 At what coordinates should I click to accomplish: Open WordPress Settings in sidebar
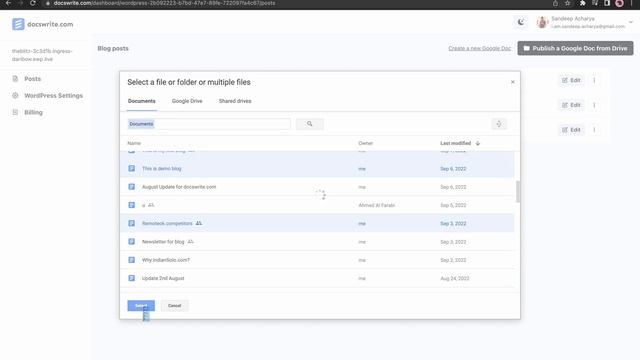coord(53,96)
